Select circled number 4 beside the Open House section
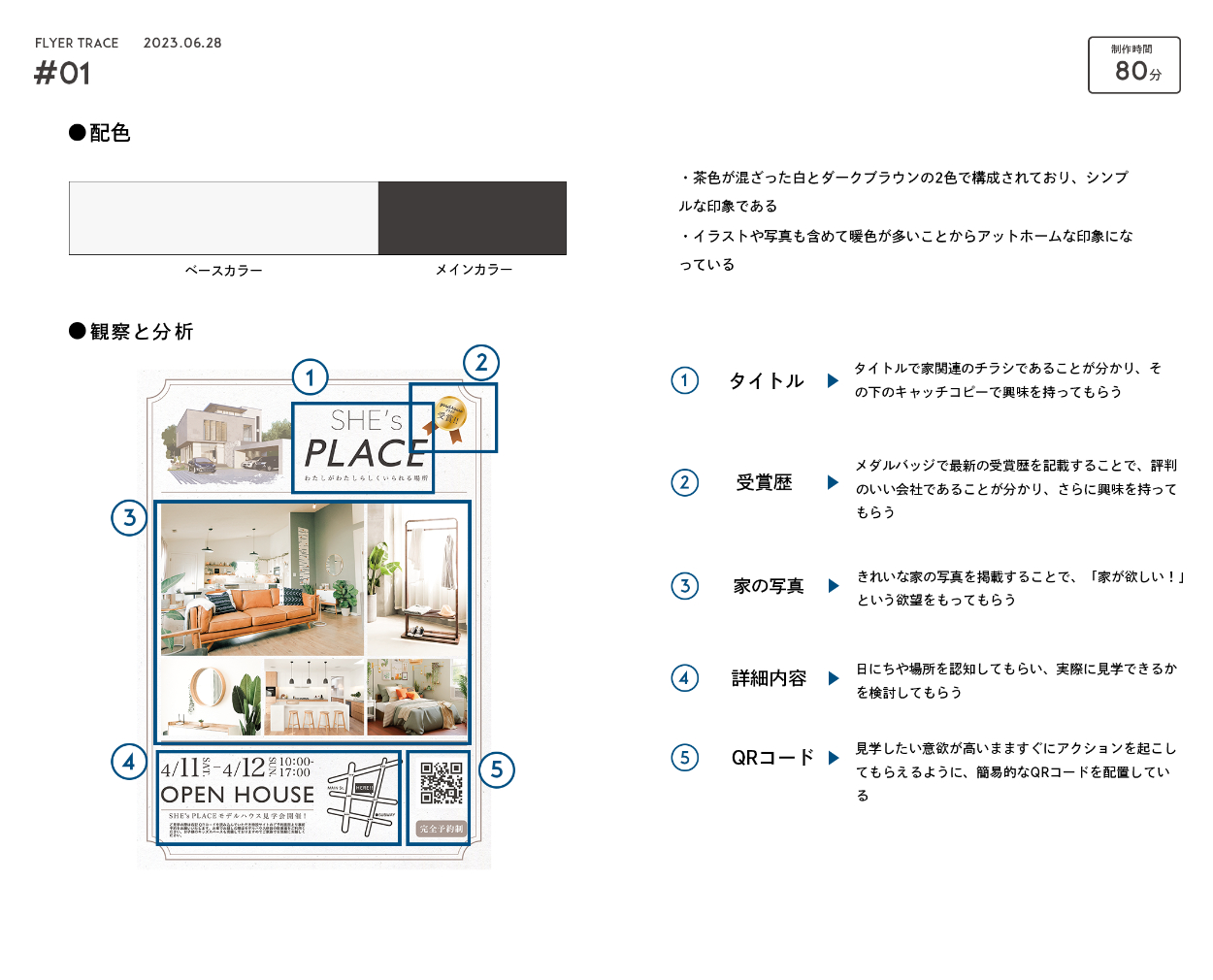The image size is (1213, 980). pos(129,762)
